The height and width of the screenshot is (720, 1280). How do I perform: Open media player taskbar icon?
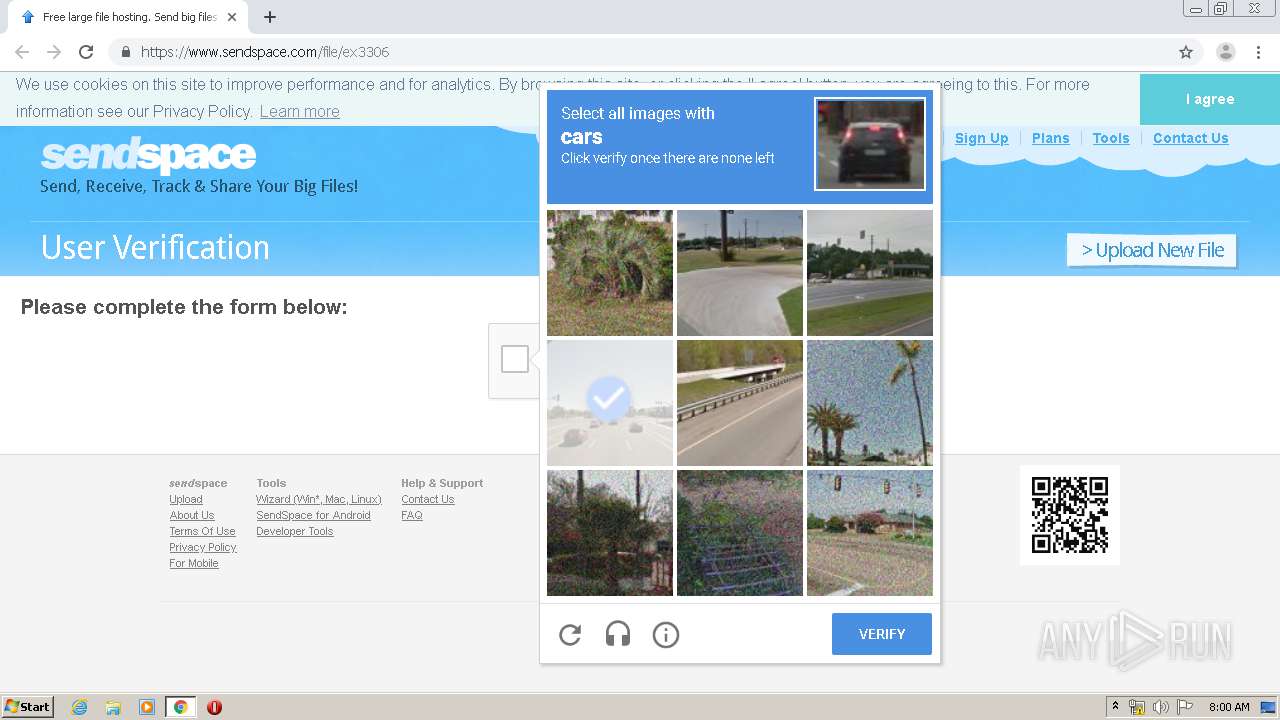point(147,707)
